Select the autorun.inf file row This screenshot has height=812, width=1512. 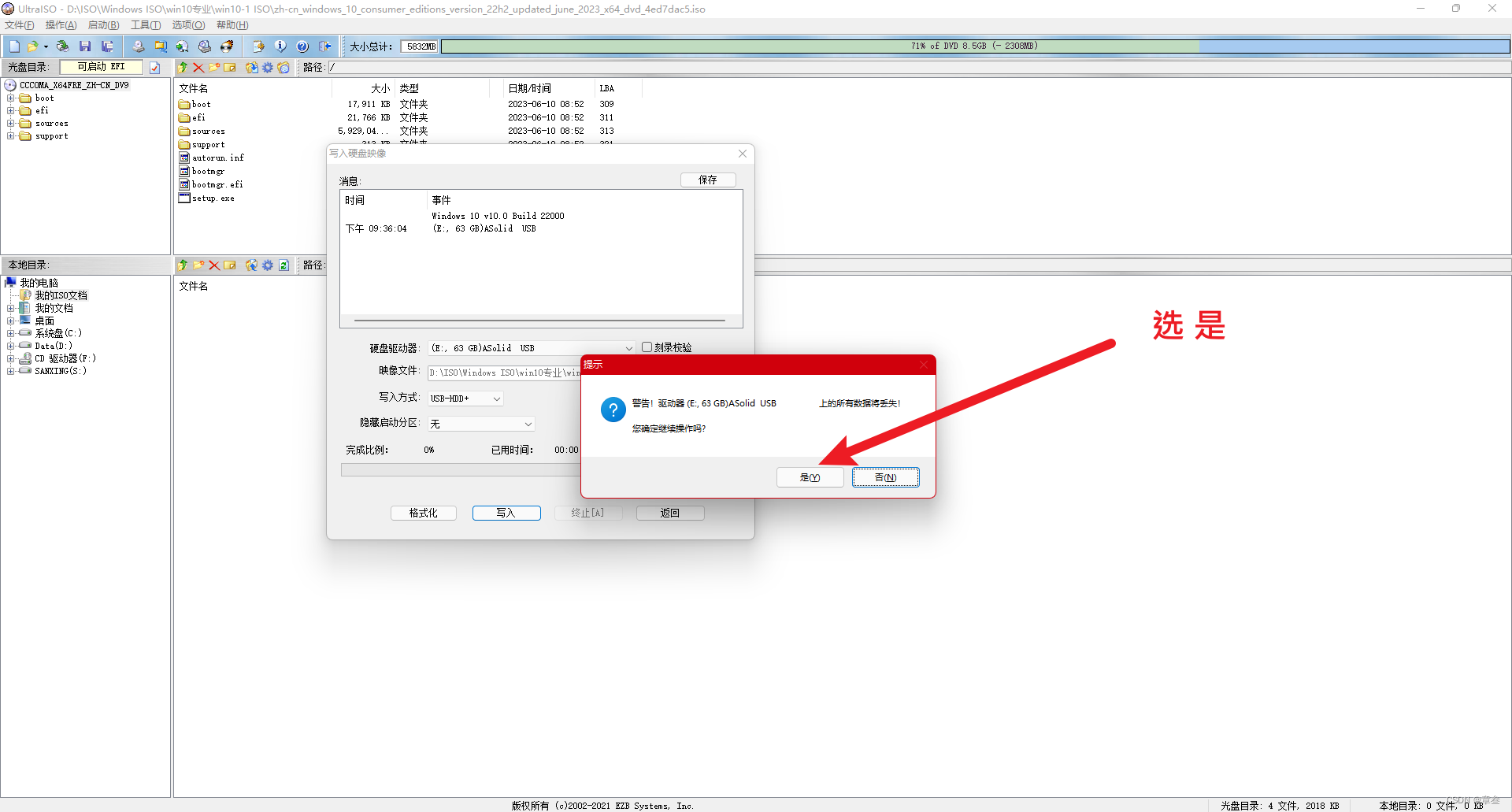tap(211, 158)
